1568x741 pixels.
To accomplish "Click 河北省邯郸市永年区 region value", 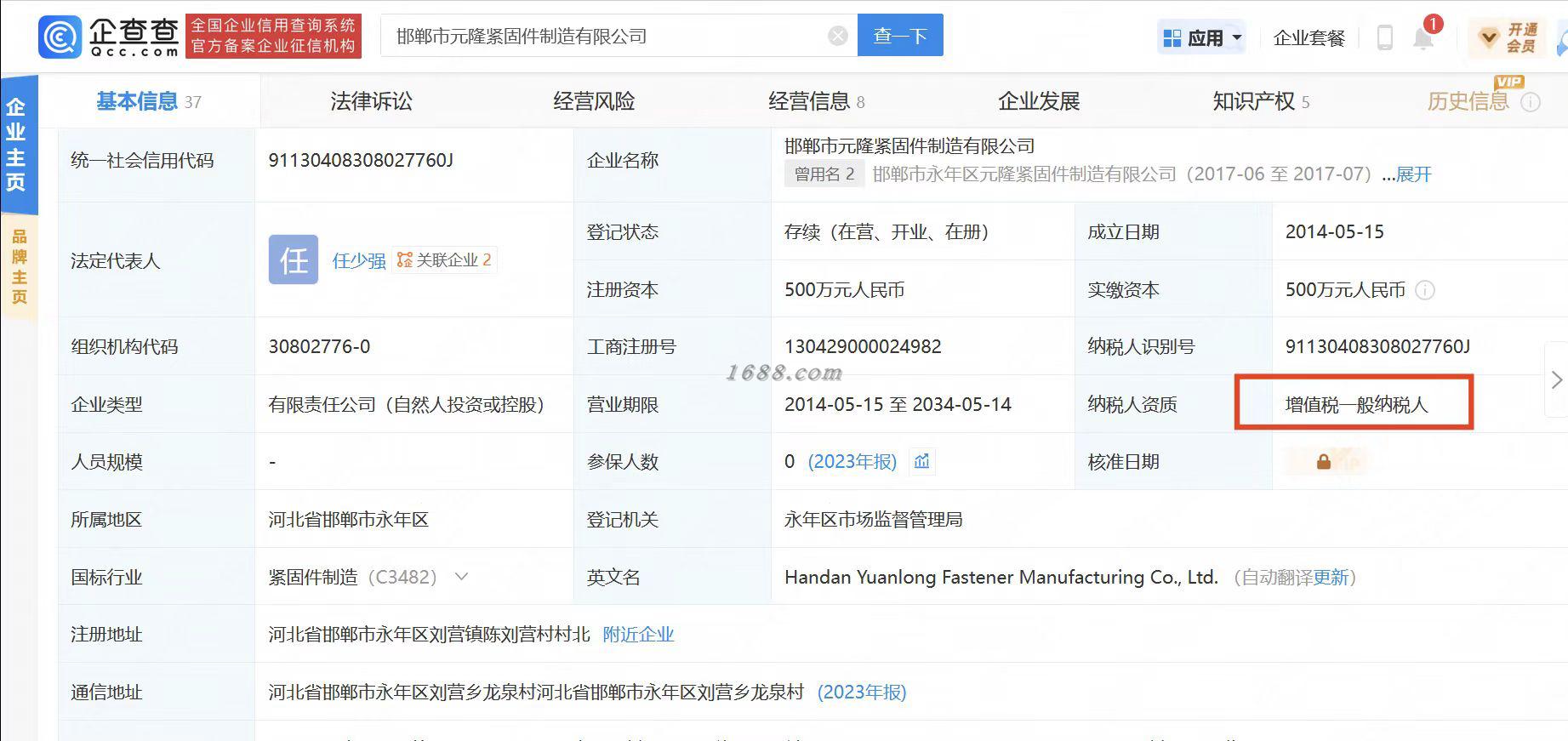I will 348,520.
